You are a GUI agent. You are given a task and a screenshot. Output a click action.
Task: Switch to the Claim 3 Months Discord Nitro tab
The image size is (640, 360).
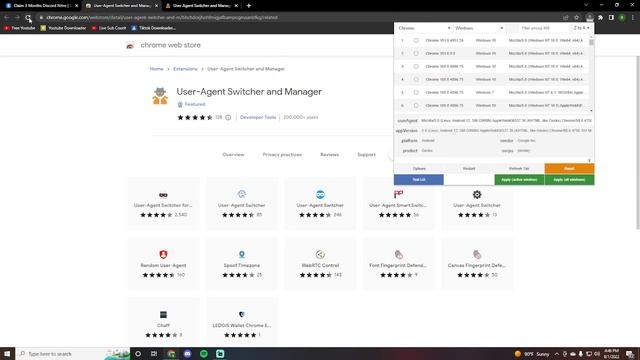click(x=41, y=6)
